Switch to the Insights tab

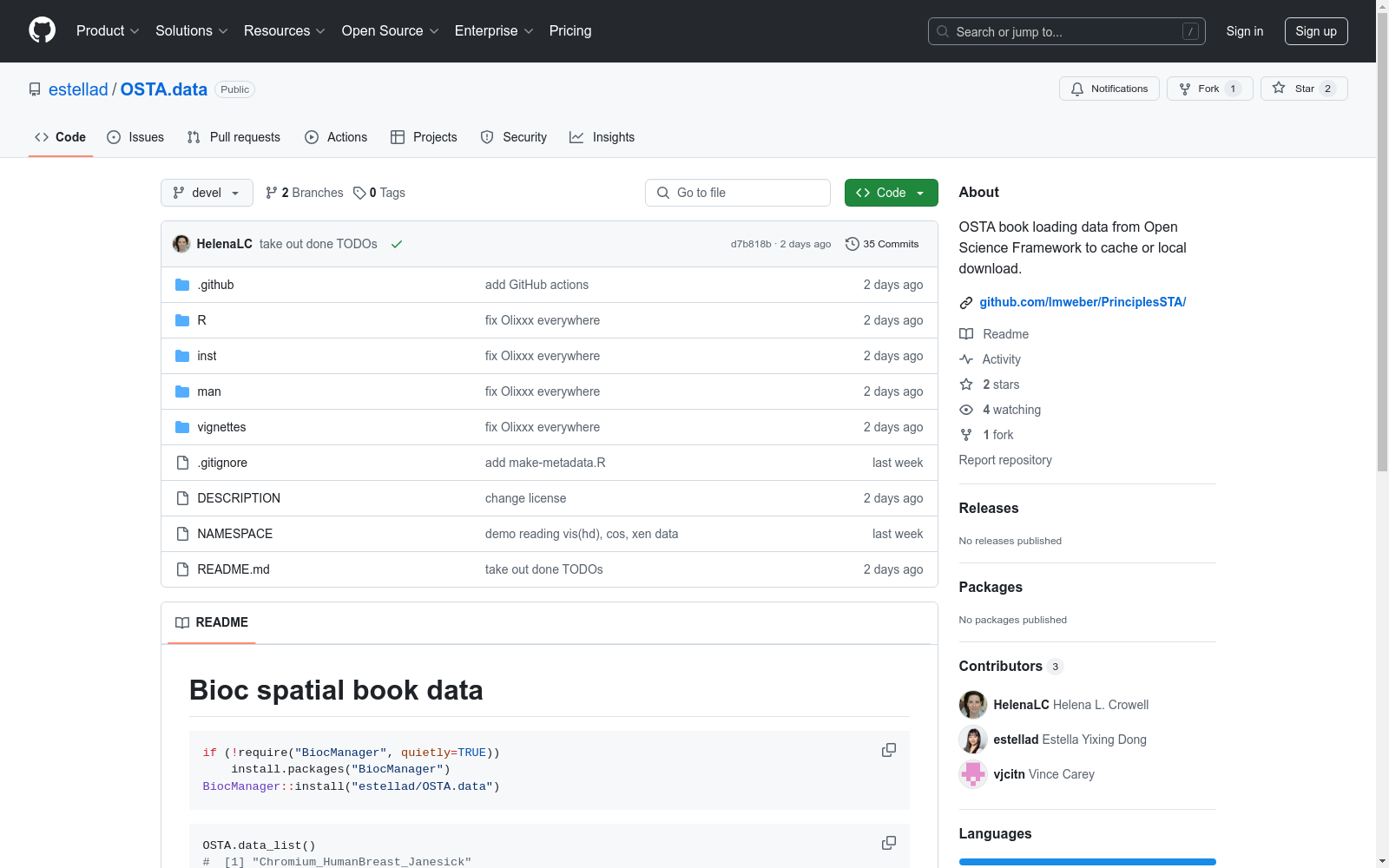point(602,137)
